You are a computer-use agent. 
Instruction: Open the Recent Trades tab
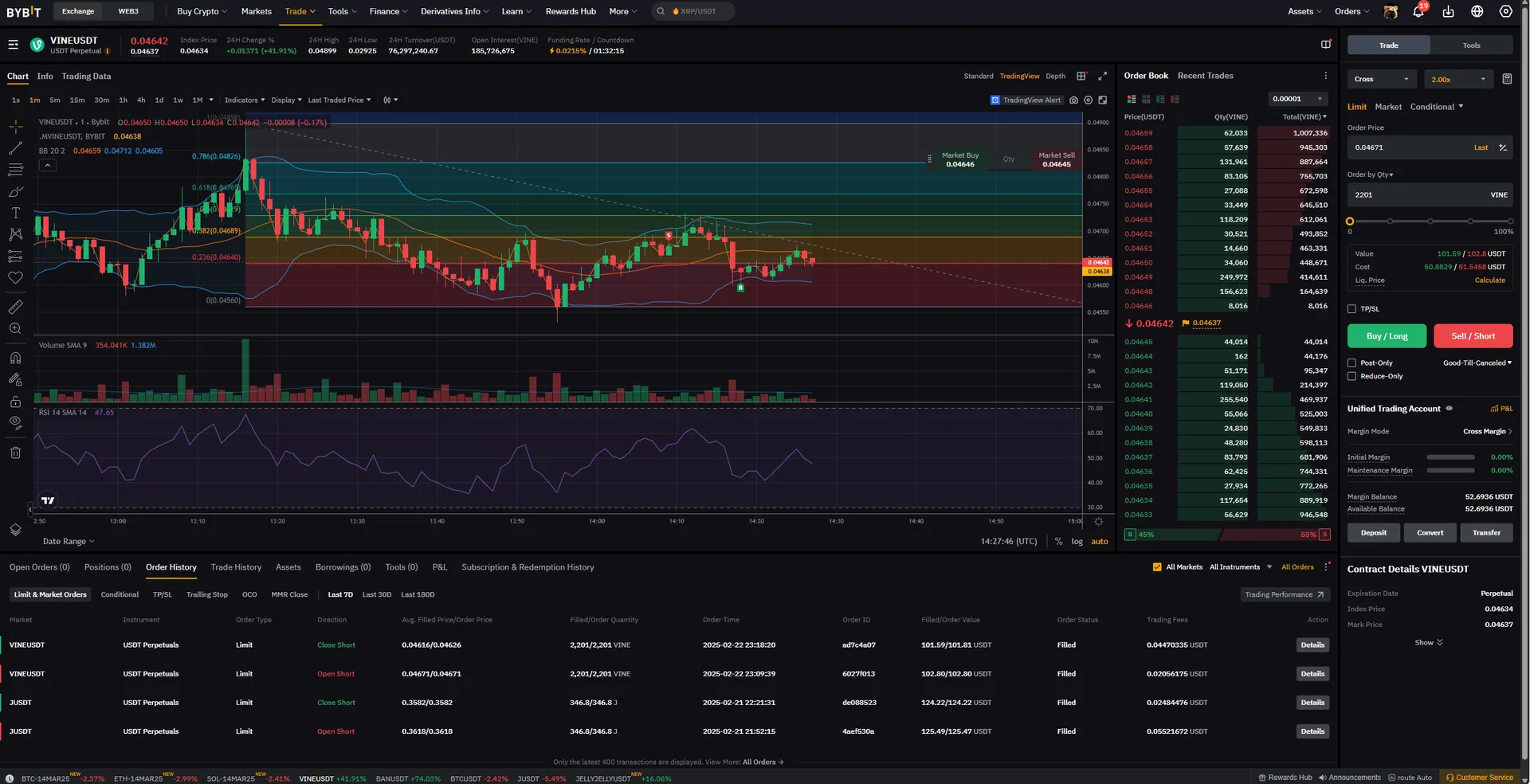(1205, 76)
